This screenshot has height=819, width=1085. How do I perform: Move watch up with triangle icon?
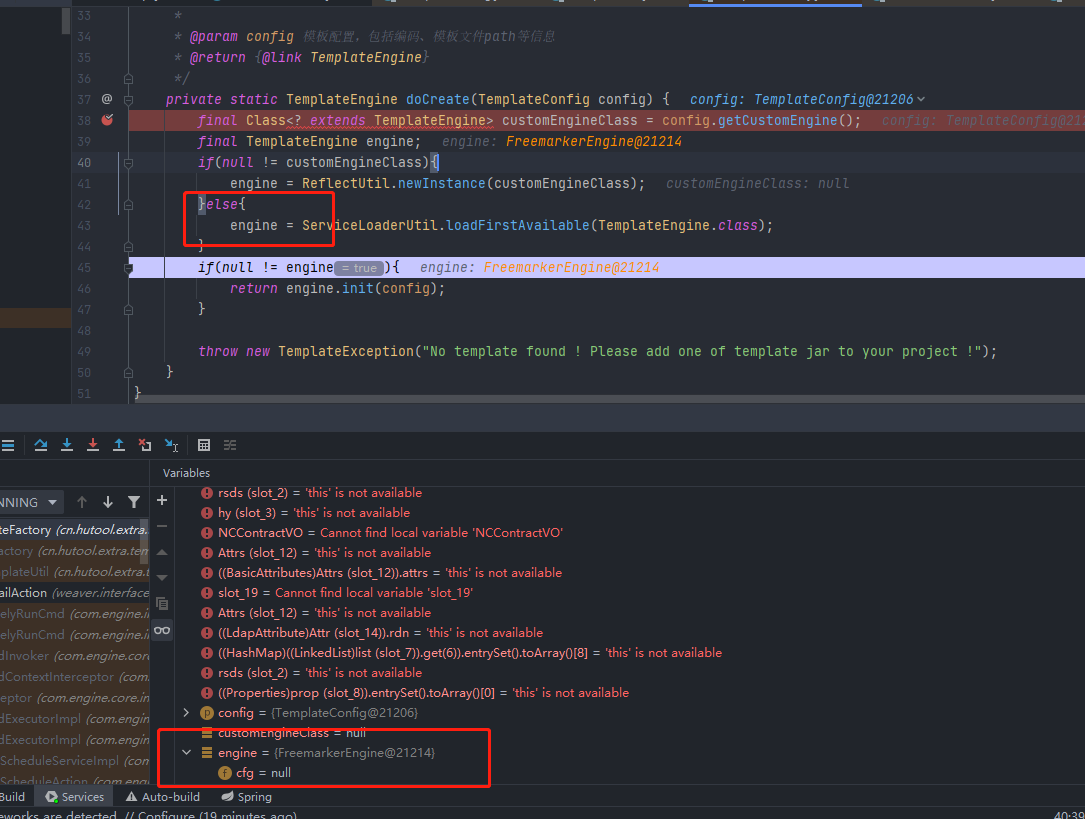(162, 552)
